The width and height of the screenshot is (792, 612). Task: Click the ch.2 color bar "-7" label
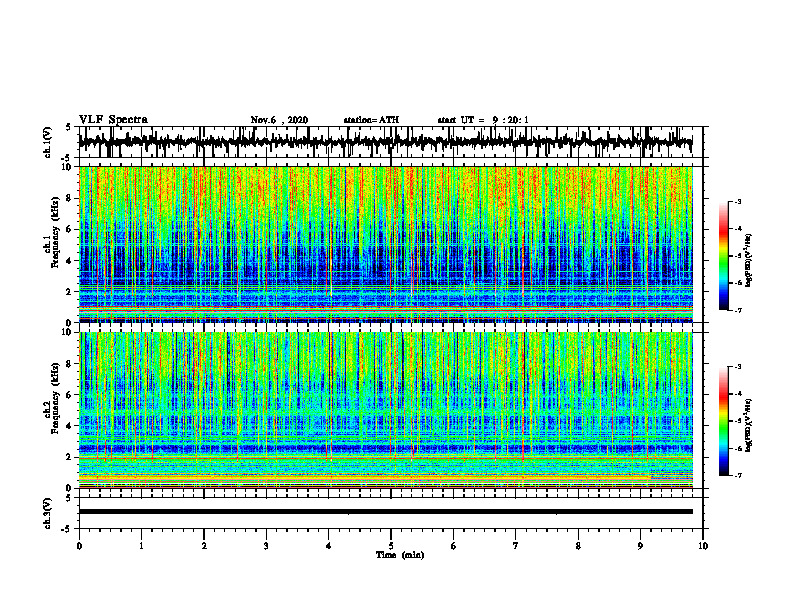click(737, 476)
